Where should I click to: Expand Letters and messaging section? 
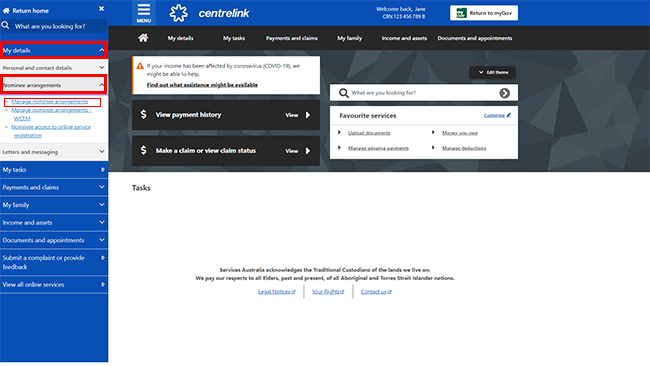tap(54, 152)
